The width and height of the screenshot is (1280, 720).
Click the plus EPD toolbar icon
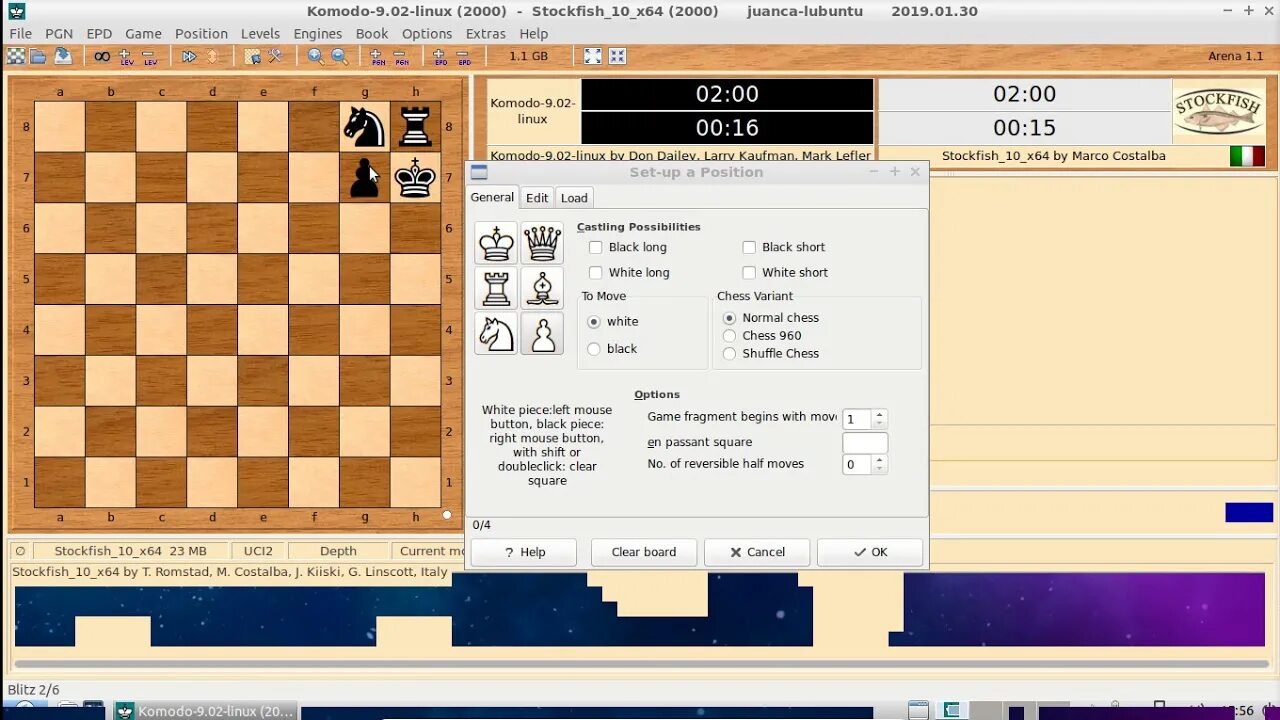441,56
